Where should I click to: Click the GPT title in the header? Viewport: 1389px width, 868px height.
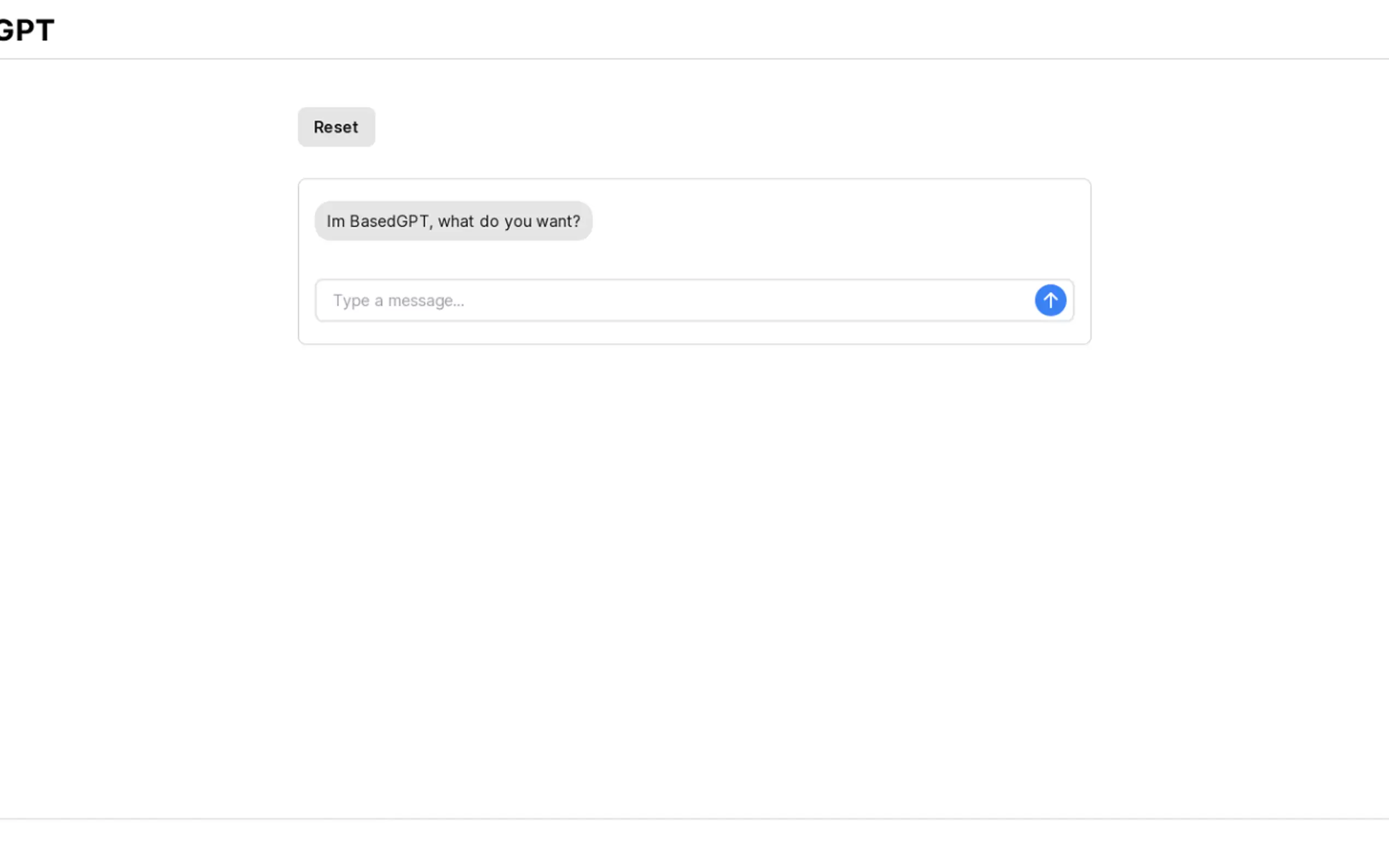tap(26, 30)
